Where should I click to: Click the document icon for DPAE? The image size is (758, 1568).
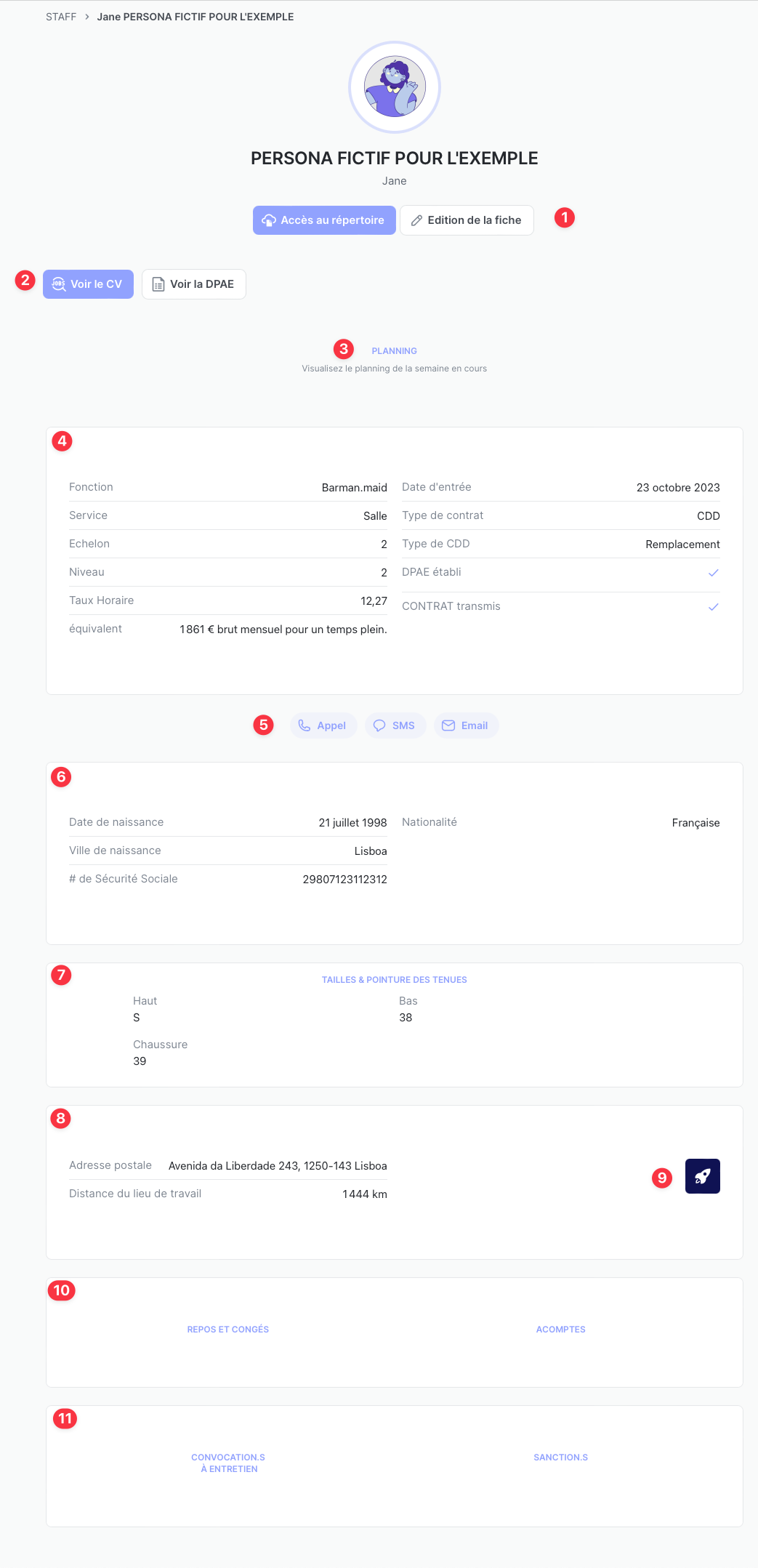[158, 284]
